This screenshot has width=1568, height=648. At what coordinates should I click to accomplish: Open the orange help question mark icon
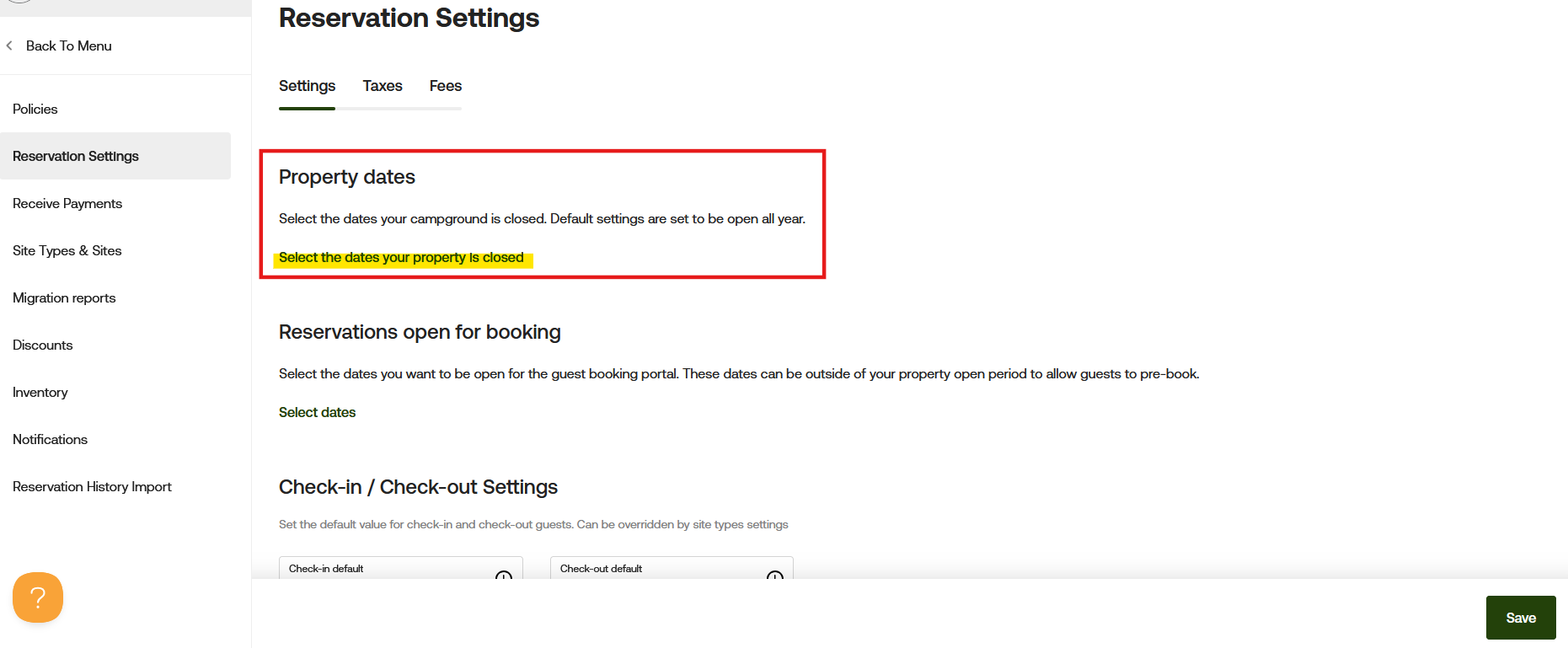click(x=38, y=597)
